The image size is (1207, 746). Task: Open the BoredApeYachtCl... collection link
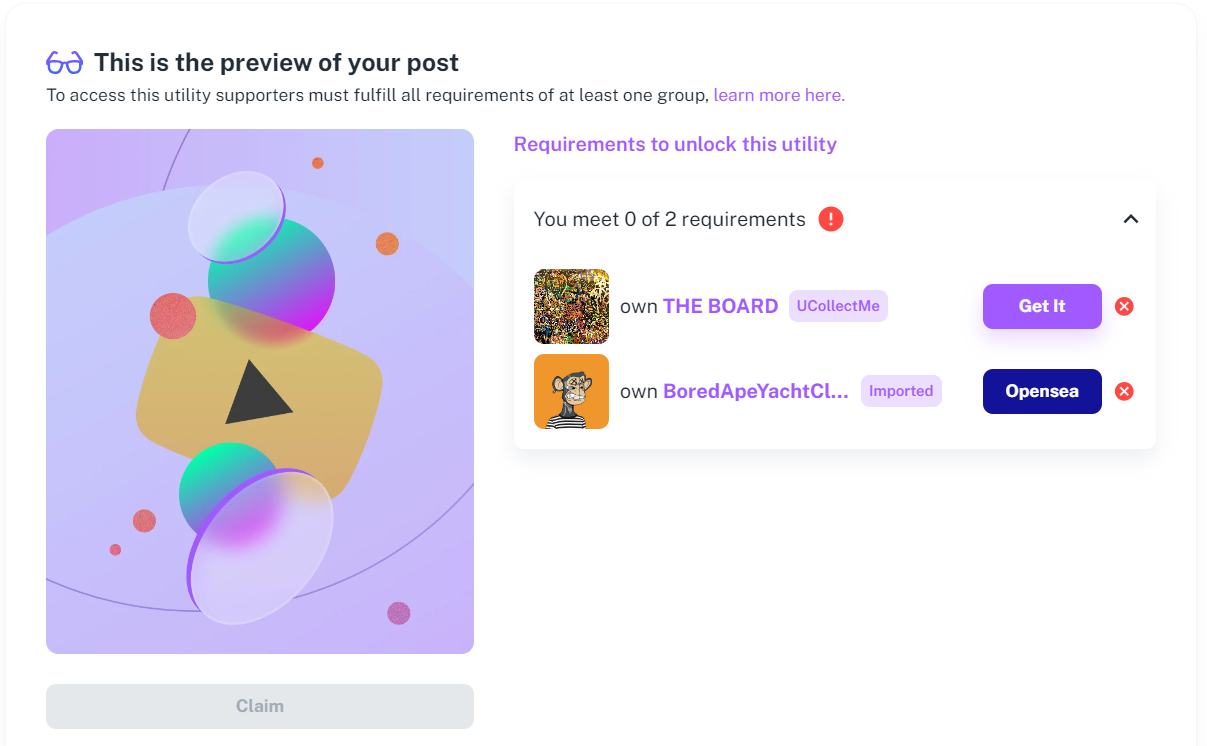tap(755, 391)
